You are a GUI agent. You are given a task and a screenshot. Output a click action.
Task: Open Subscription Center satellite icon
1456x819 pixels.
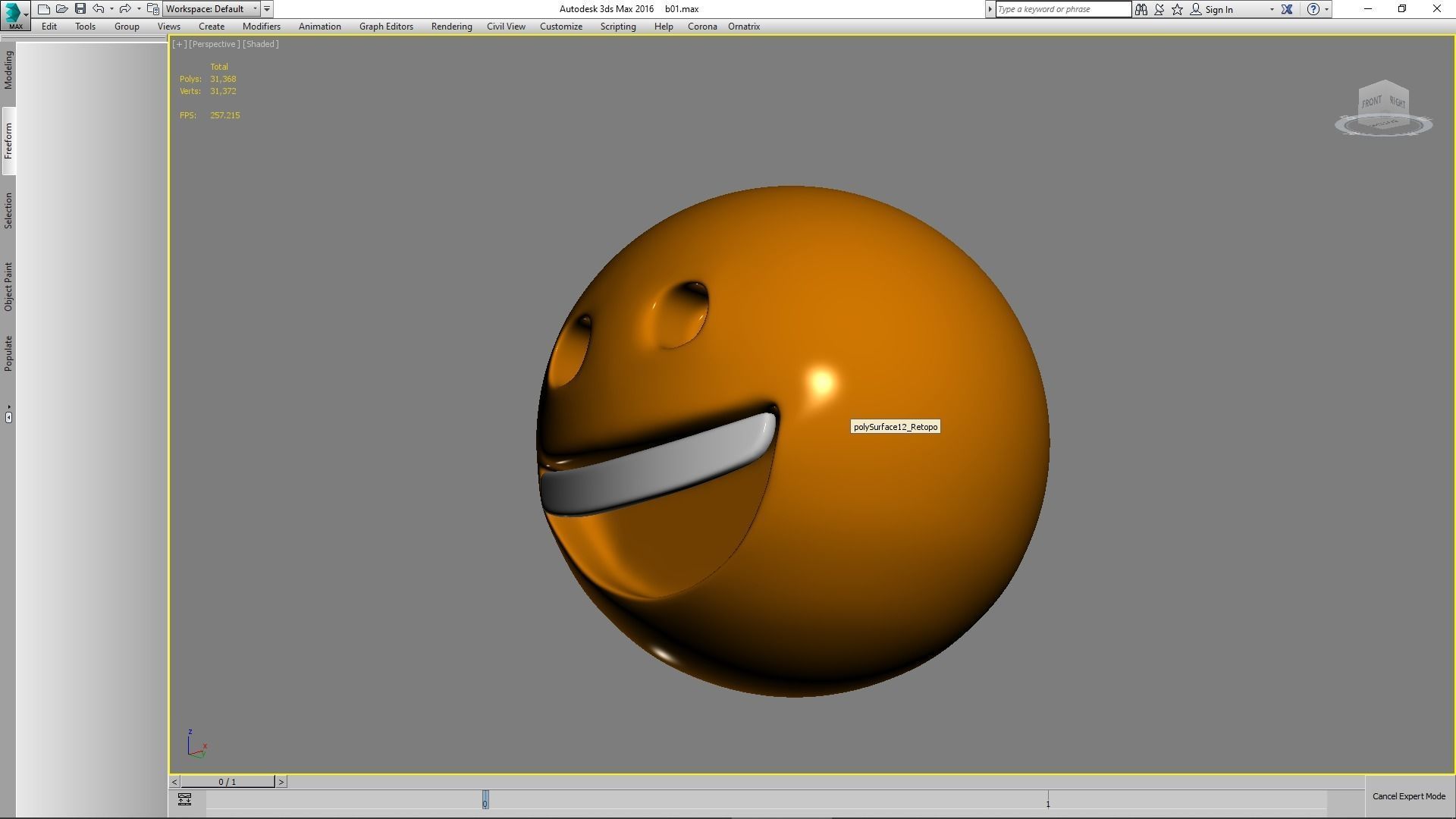(x=1159, y=9)
